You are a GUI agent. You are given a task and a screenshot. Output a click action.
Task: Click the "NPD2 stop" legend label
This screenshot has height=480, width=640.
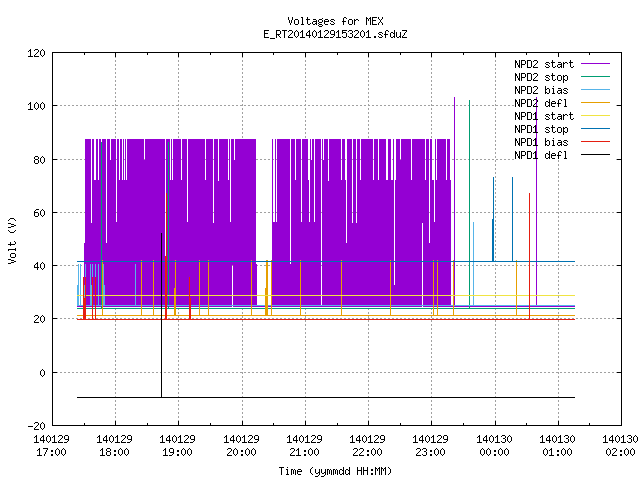[x=541, y=77]
